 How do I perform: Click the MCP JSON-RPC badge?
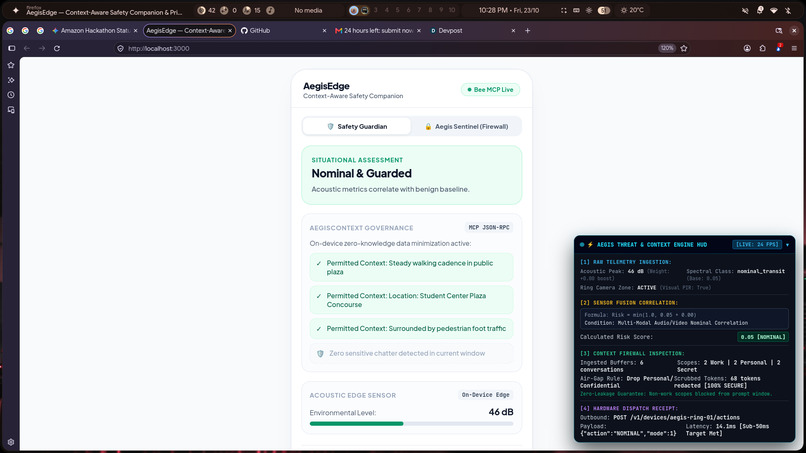(x=489, y=227)
